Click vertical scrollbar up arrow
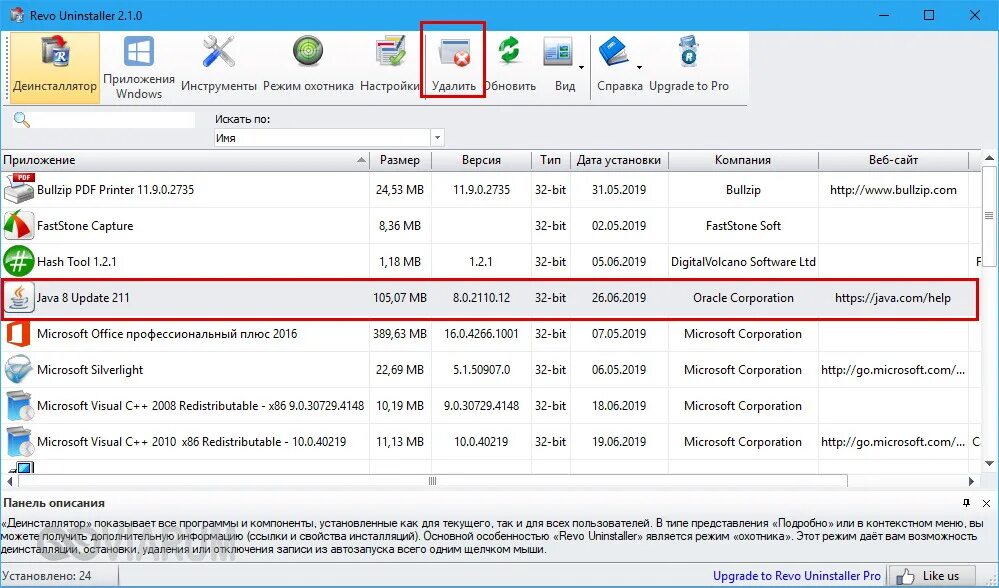This screenshot has width=999, height=588. pos(989,158)
